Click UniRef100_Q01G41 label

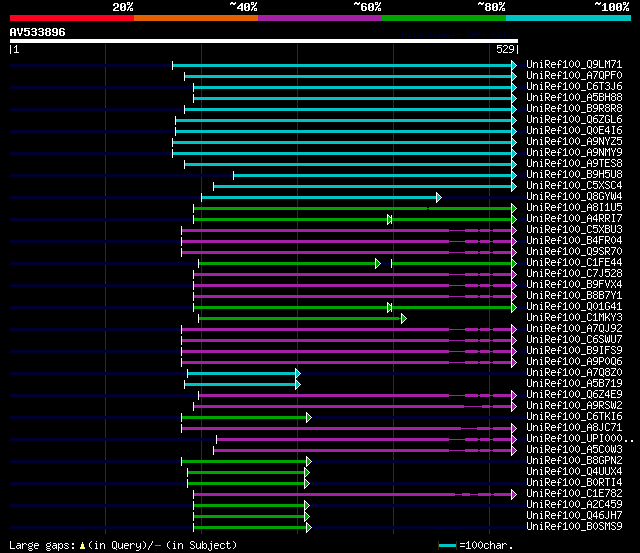[x=574, y=307]
